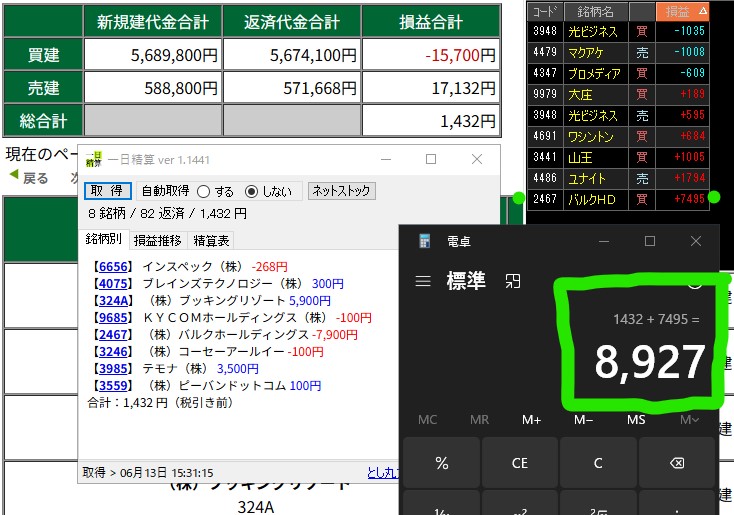Select the する auto-fetch radio button
The image size is (734, 515).
click(204, 191)
